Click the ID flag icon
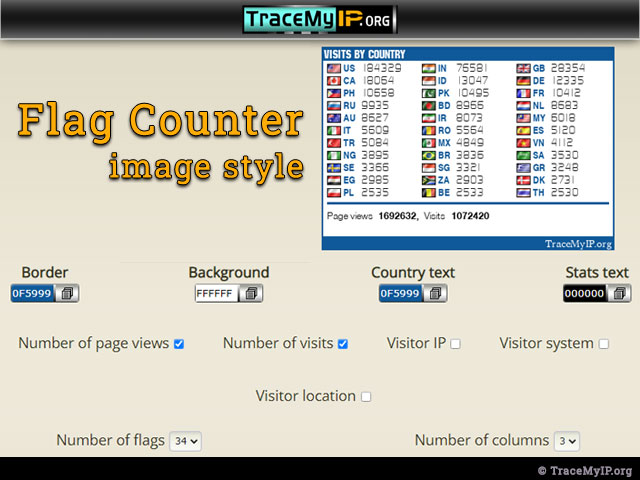The width and height of the screenshot is (640, 480). (429, 81)
